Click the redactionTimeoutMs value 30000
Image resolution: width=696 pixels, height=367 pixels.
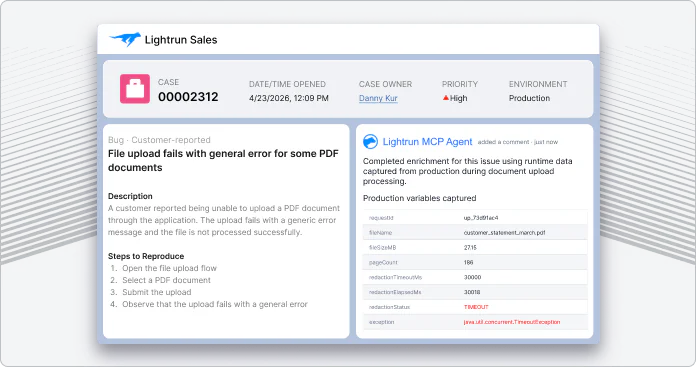point(472,277)
